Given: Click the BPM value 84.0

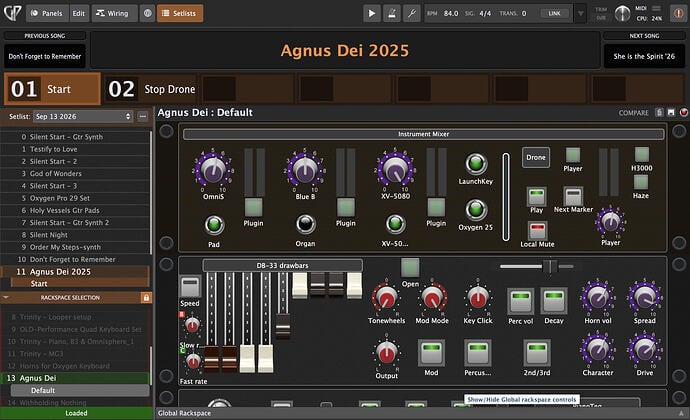Looking at the screenshot, I should tap(451, 13).
